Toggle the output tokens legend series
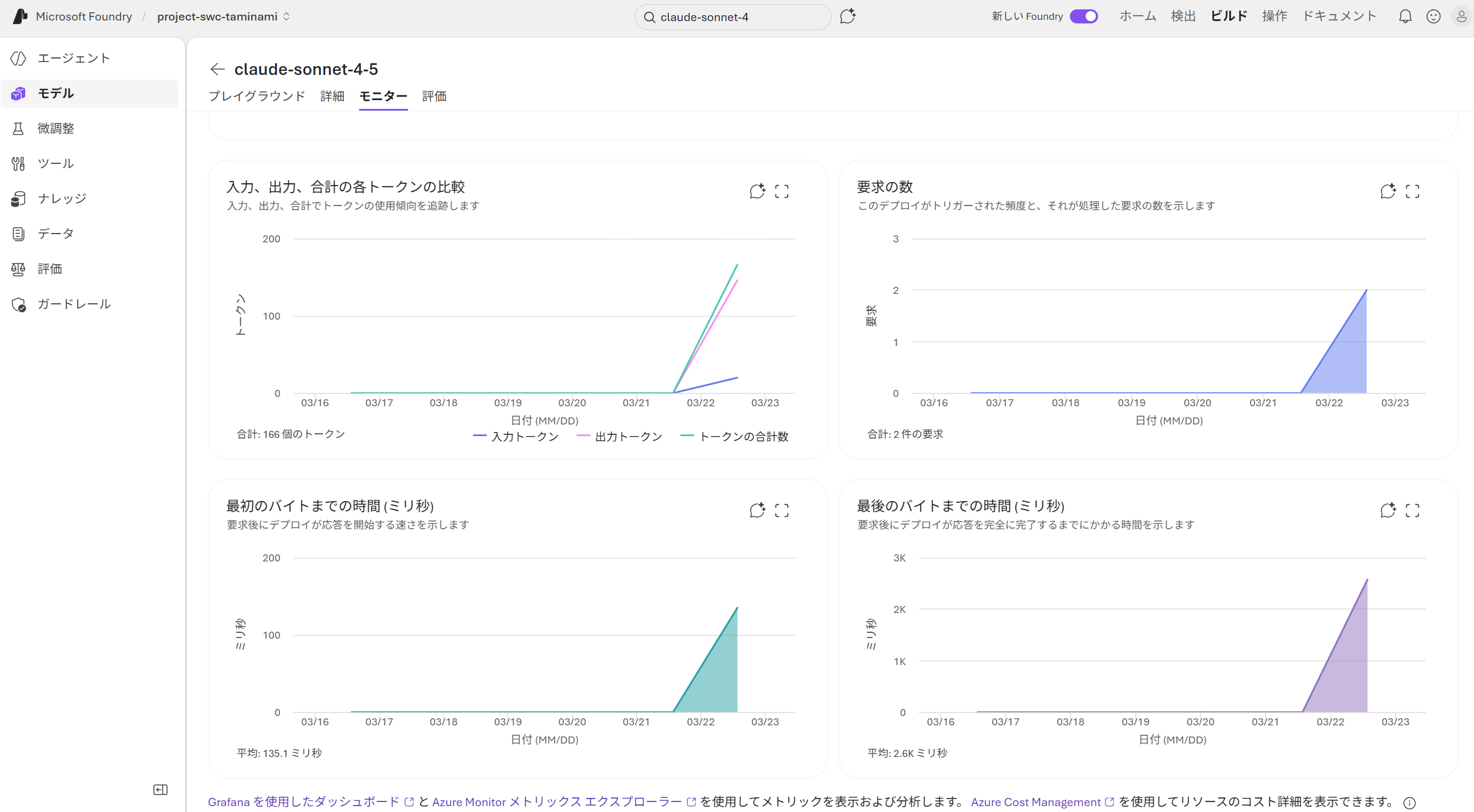 620,437
